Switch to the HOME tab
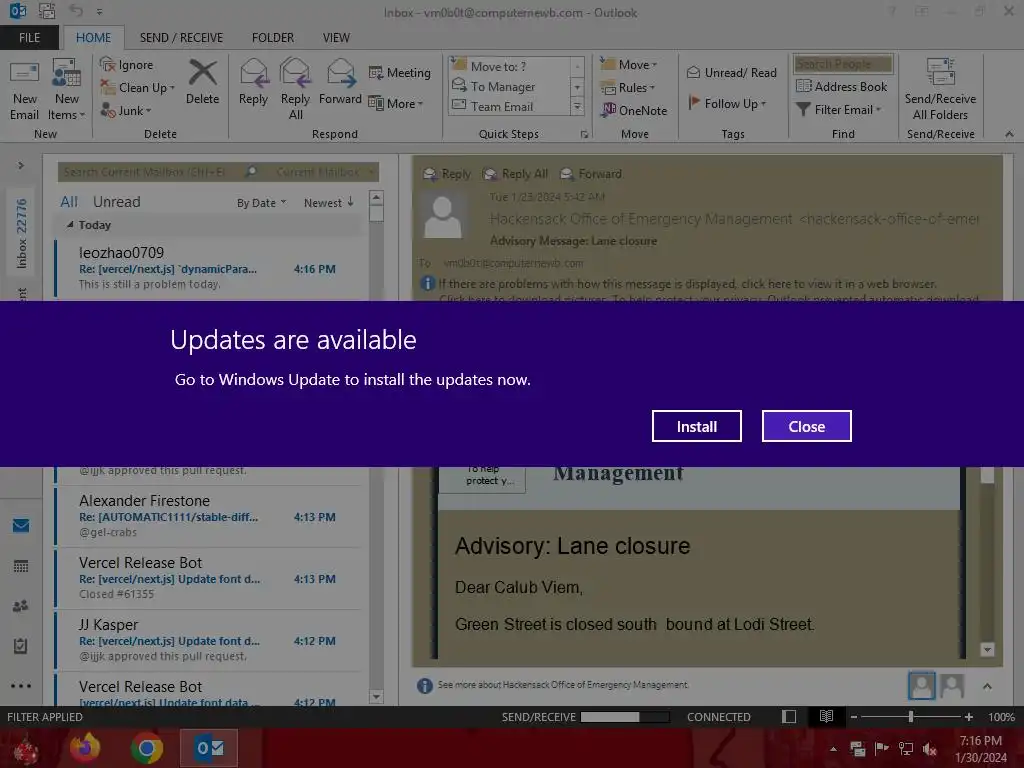 tap(93, 38)
